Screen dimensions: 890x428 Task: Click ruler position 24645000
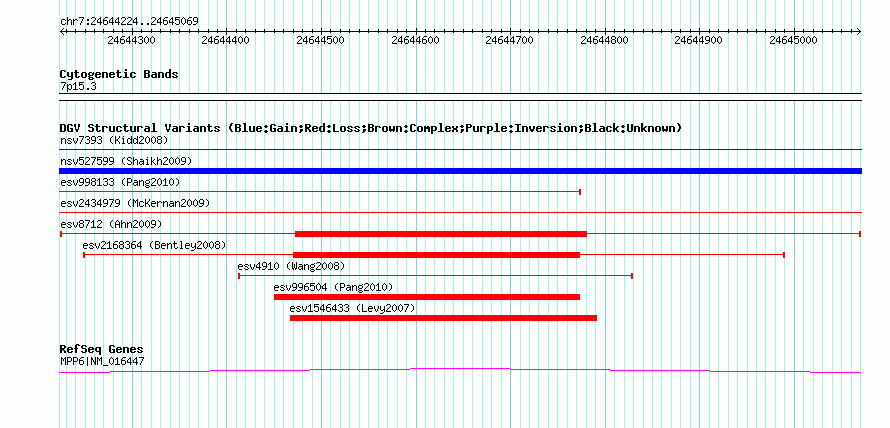(x=793, y=40)
